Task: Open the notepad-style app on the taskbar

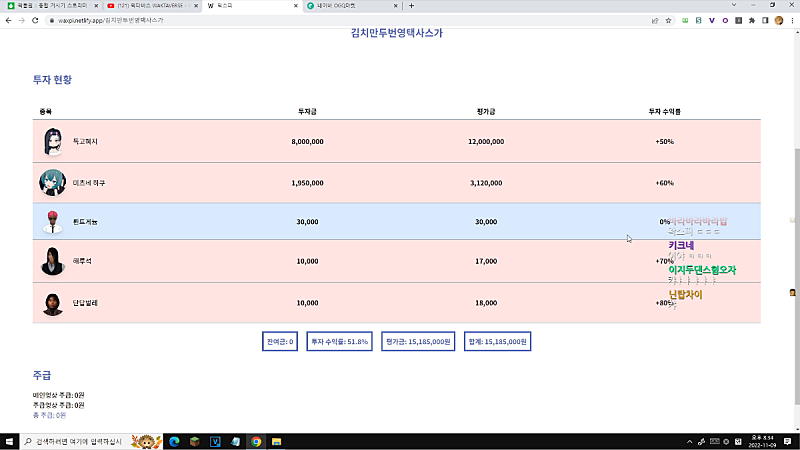Action: (236, 441)
